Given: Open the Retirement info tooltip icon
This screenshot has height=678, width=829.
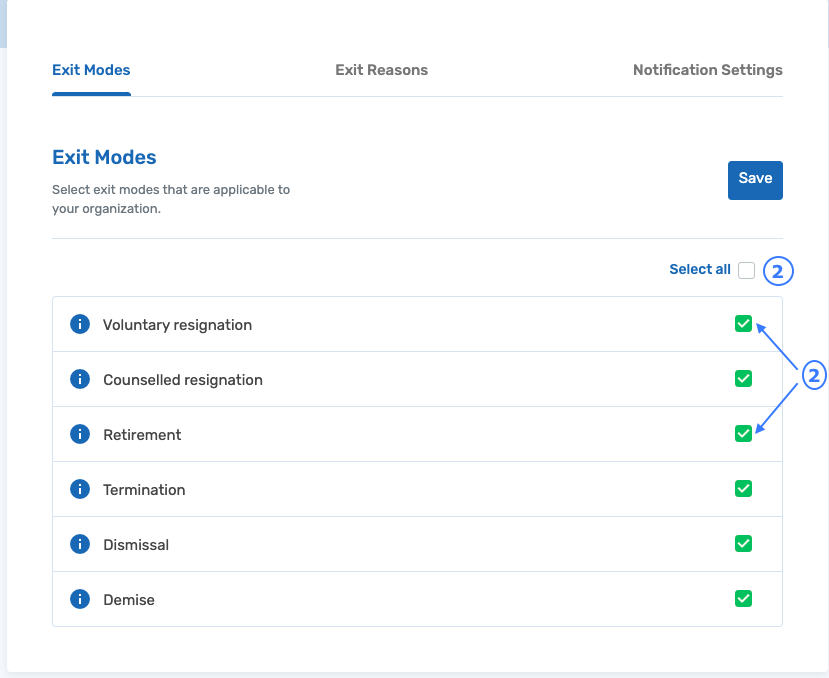Looking at the screenshot, I should click(x=79, y=434).
